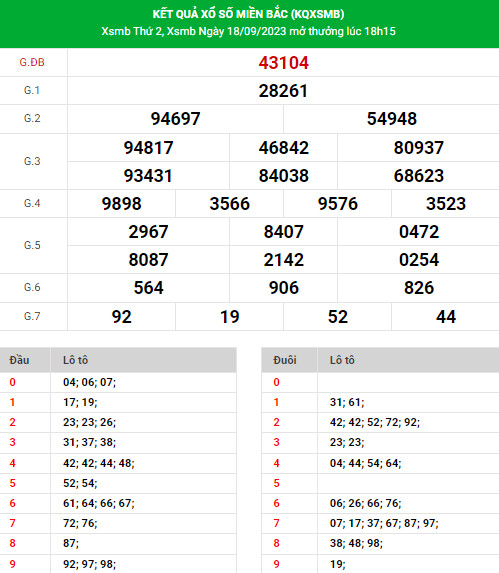The image size is (499, 573).
Task: Click the tail row 7 lô tô list
Action: [384, 523]
